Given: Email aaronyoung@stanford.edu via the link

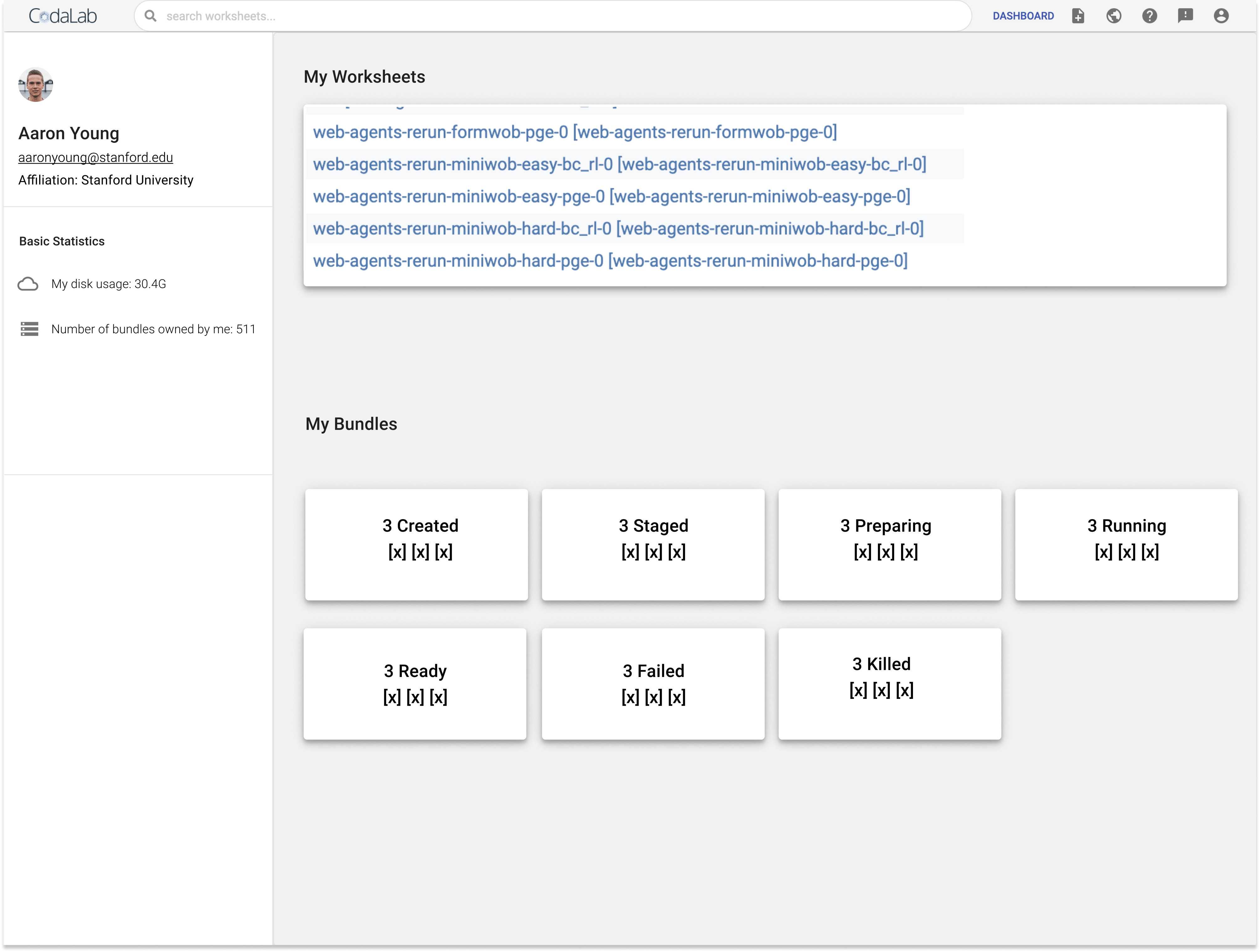Looking at the screenshot, I should (95, 157).
